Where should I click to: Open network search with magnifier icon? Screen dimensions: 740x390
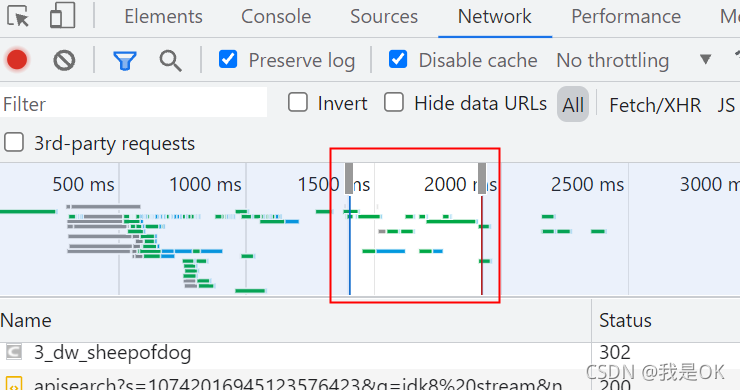pos(170,61)
